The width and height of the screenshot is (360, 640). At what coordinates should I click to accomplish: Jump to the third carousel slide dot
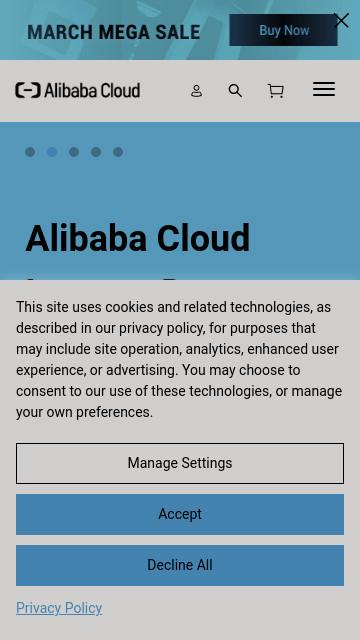pos(74,152)
